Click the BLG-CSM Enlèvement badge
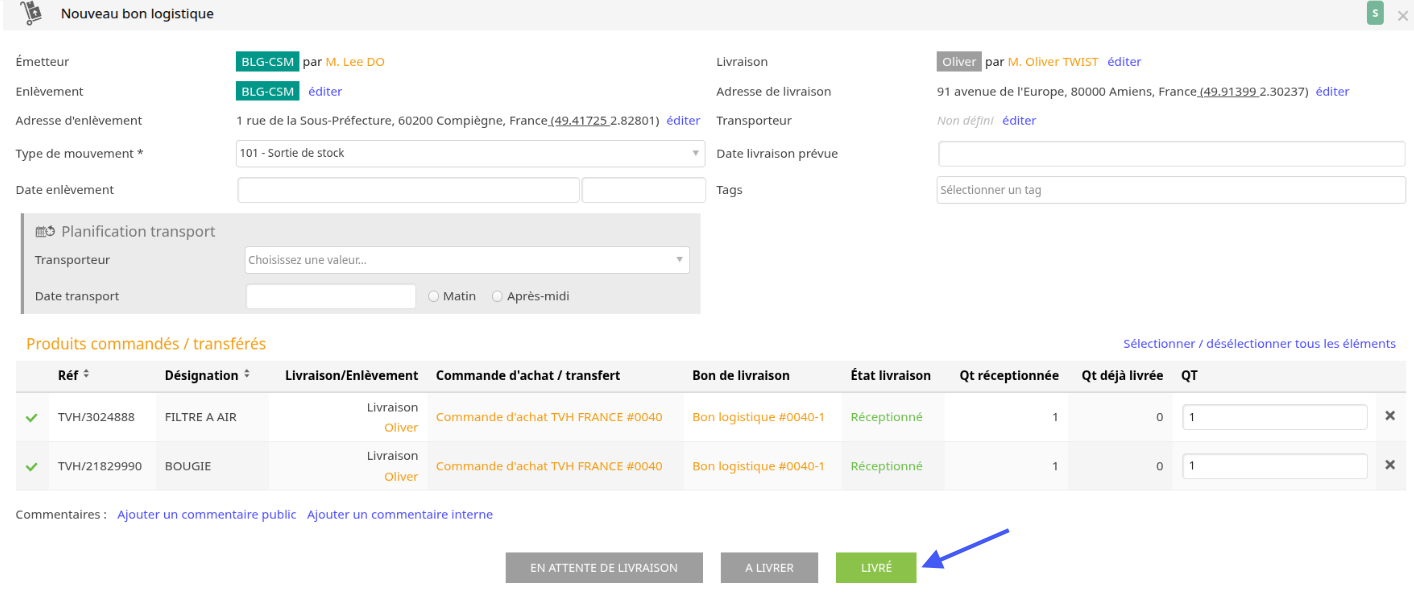This screenshot has height=598, width=1414. pos(268,91)
